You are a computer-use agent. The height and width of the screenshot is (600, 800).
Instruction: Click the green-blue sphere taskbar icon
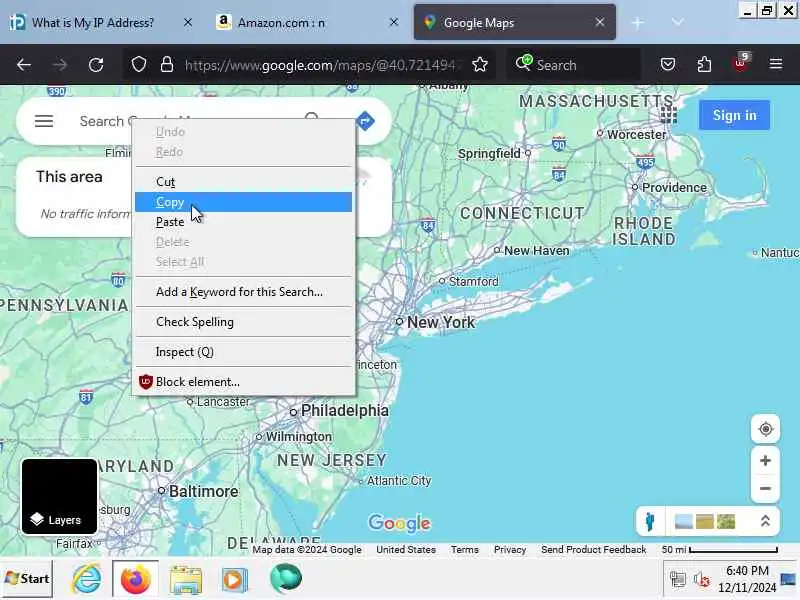tap(286, 579)
